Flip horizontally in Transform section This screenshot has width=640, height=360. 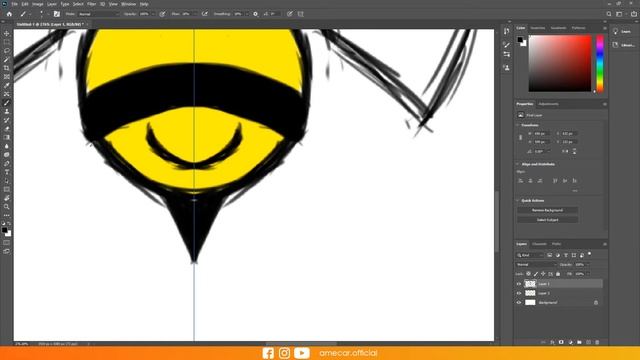point(565,151)
